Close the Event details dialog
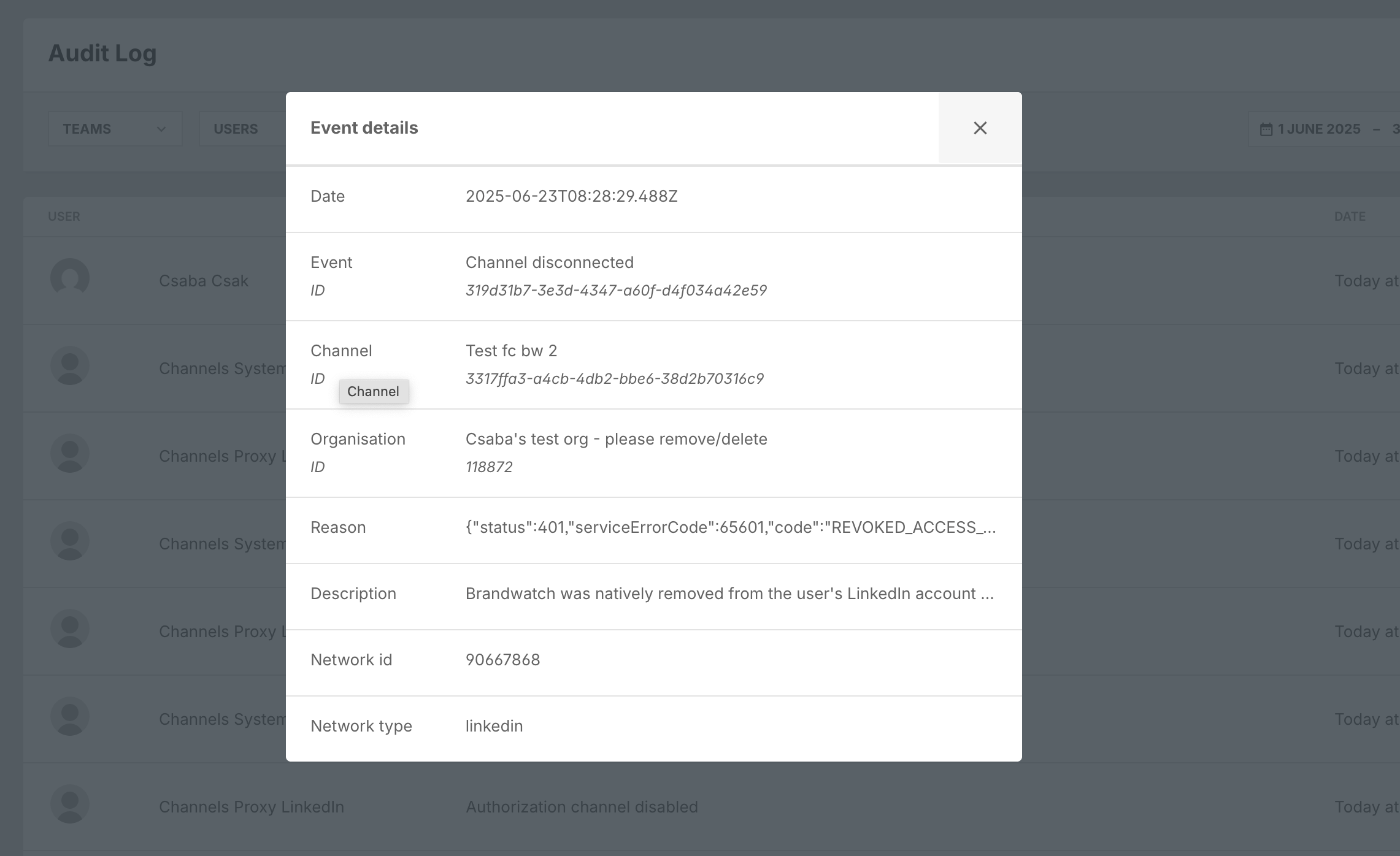The image size is (1400, 856). [980, 128]
